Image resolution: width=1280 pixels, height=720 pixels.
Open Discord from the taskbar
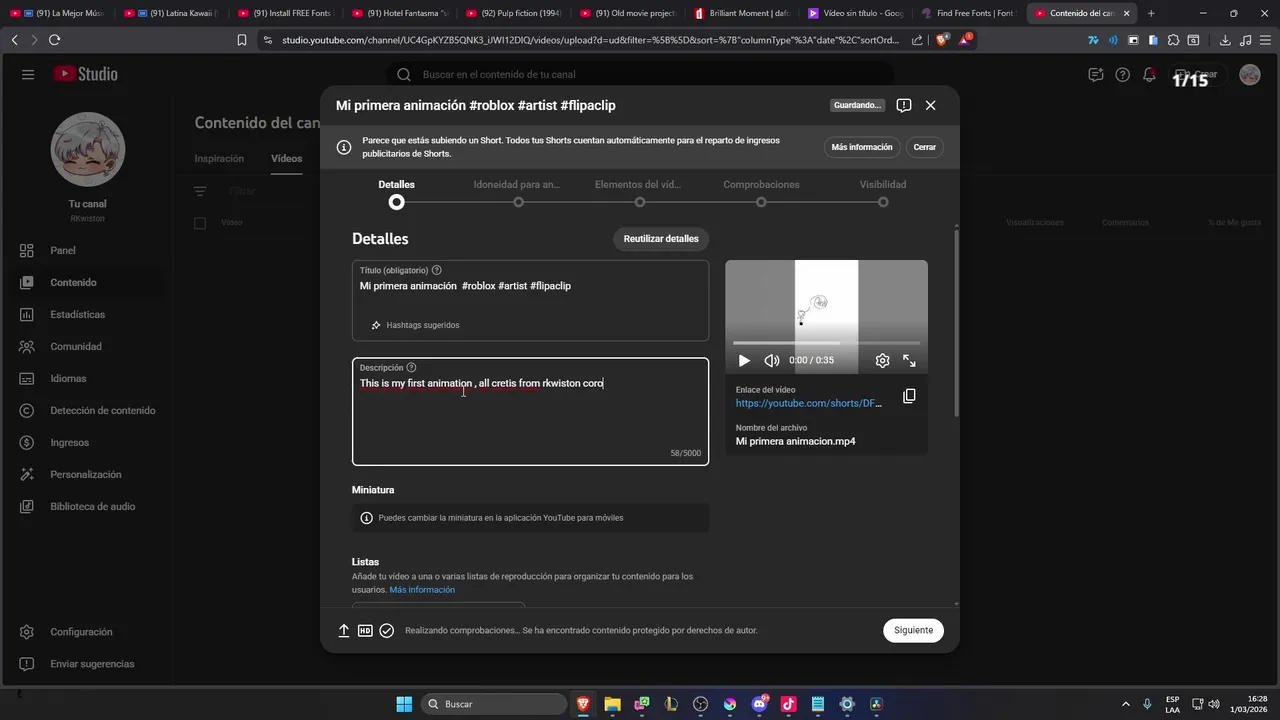click(759, 704)
